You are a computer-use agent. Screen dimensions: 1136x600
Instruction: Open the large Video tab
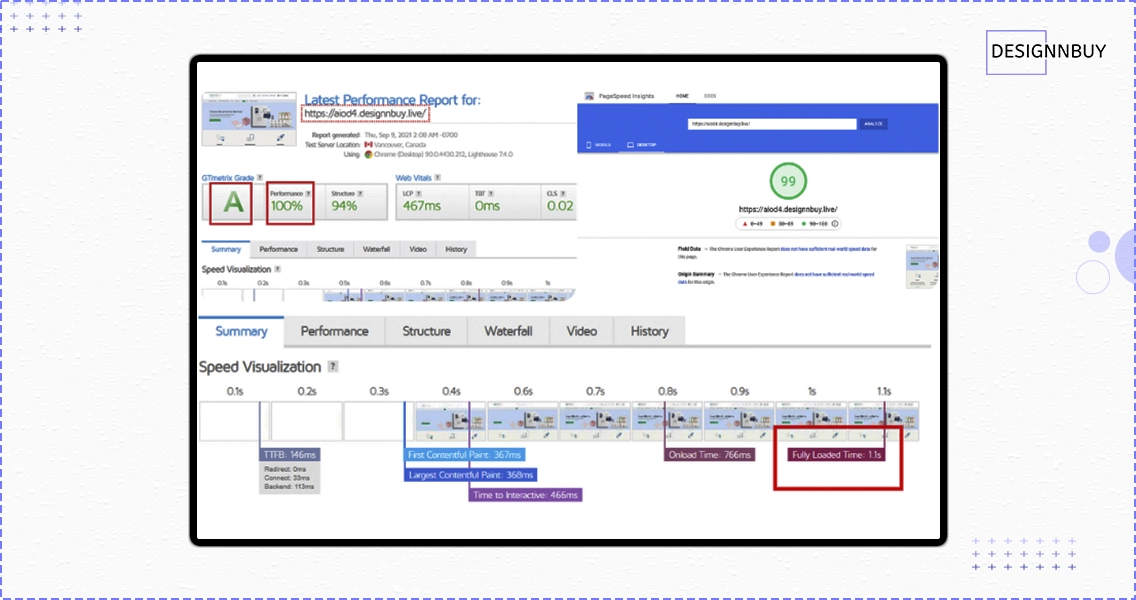coord(582,331)
